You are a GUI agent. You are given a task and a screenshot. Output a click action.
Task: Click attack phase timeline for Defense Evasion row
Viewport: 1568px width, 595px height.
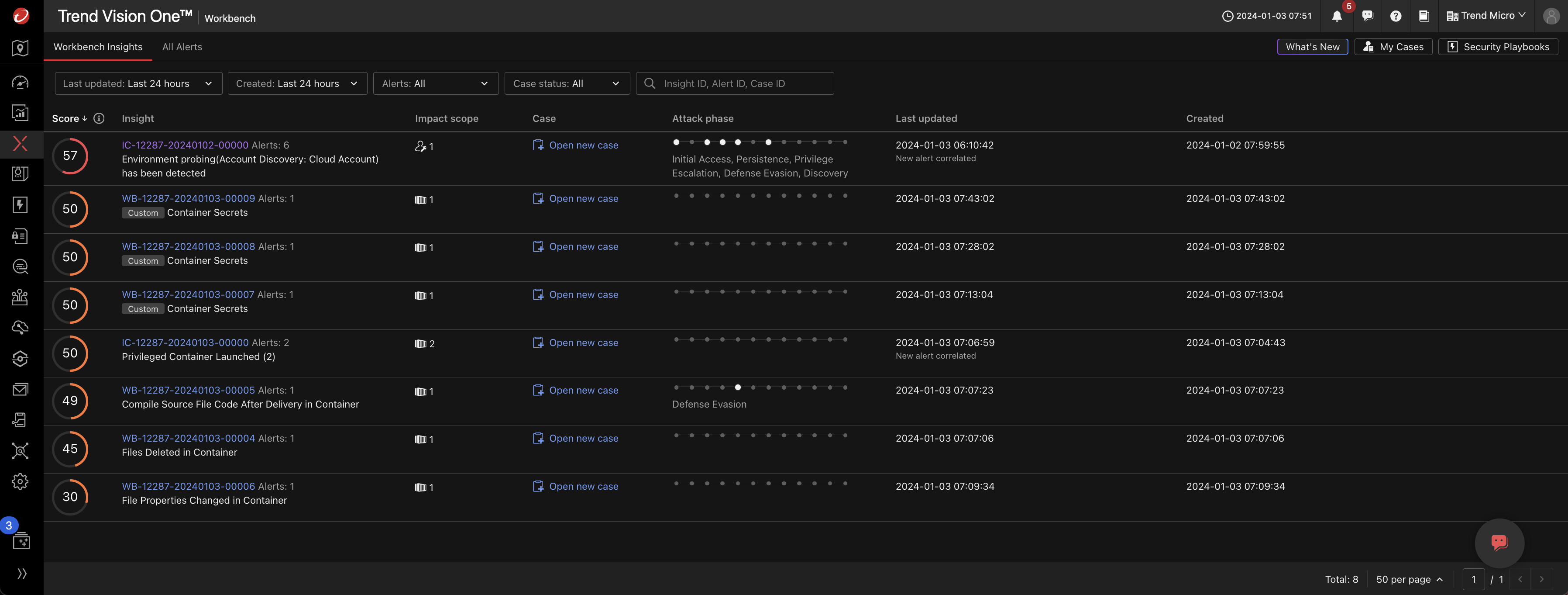[760, 387]
